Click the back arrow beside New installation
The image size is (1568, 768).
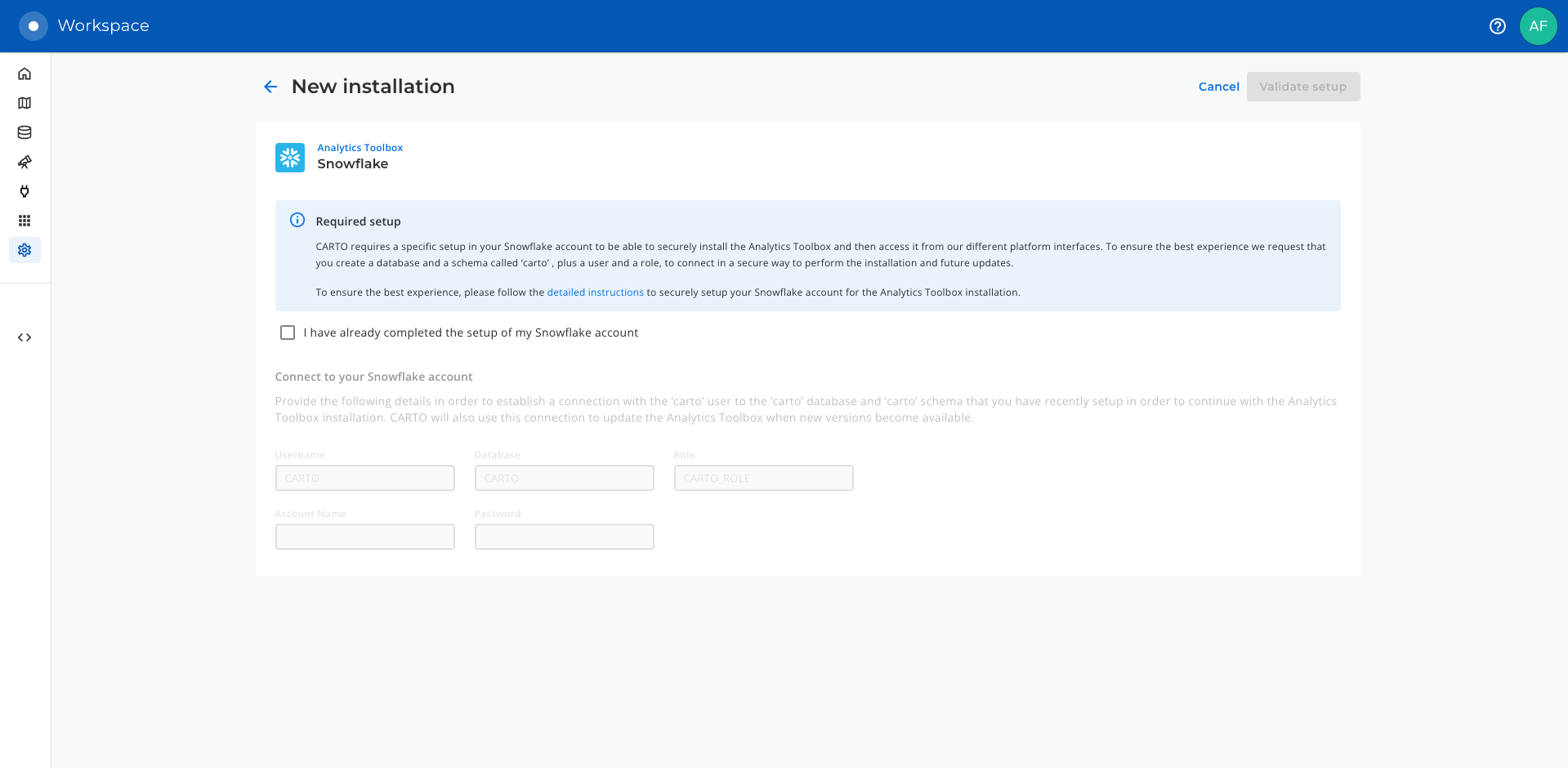[270, 87]
